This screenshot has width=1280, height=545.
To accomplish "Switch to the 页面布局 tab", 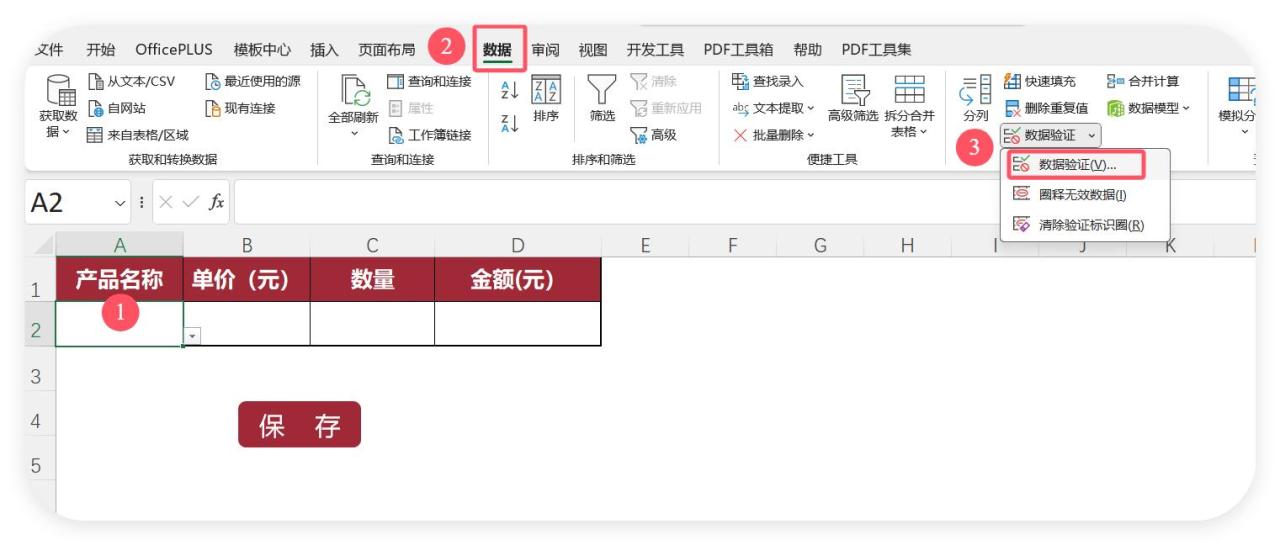I will click(387, 49).
